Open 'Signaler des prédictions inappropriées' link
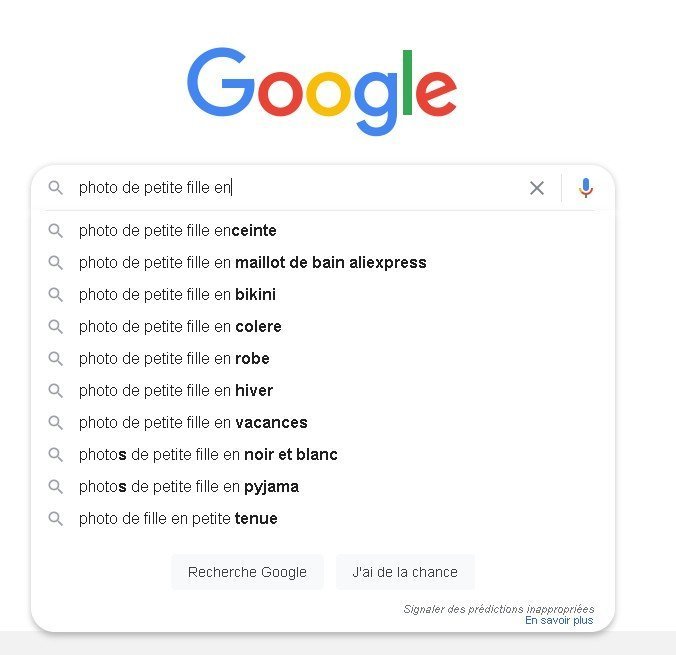The width and height of the screenshot is (676, 655). coord(498,608)
